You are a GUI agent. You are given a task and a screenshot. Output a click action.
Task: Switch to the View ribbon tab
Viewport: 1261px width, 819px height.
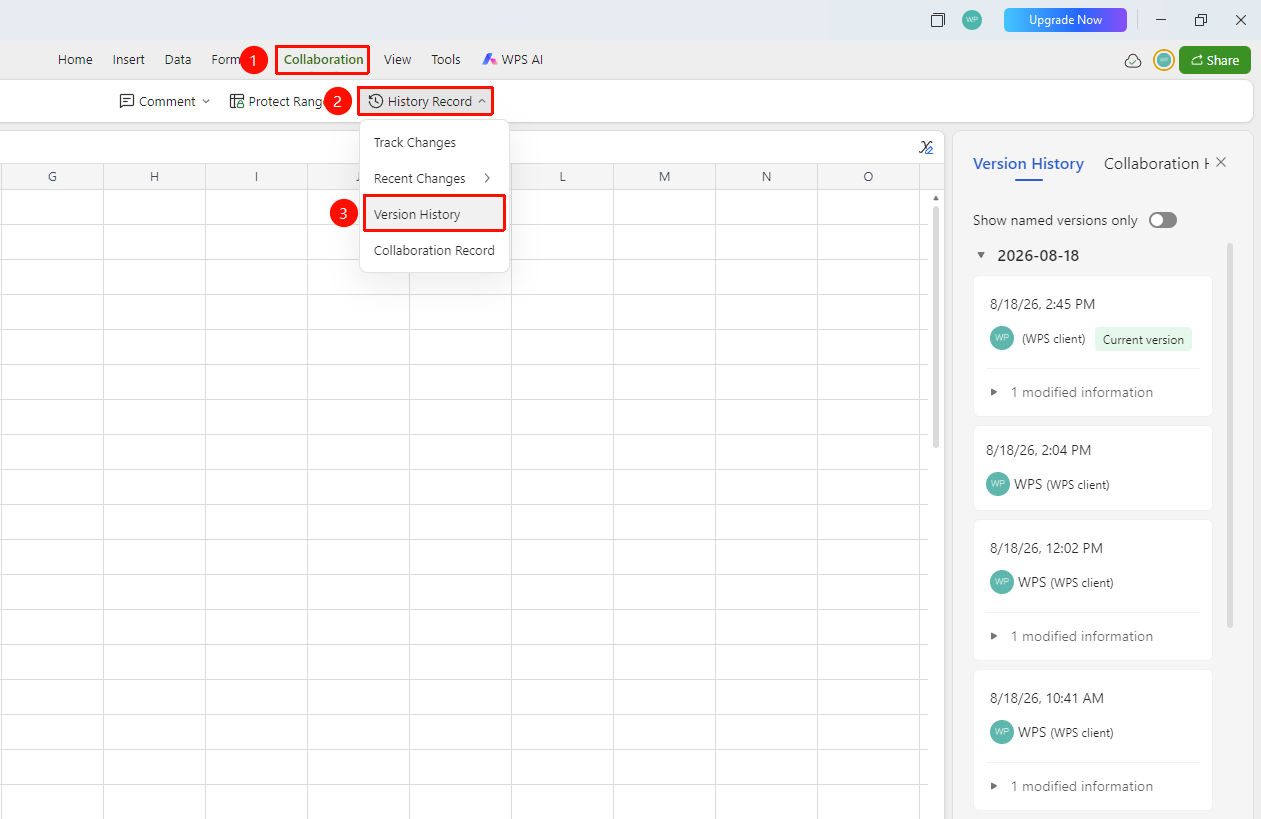pyautogui.click(x=398, y=60)
